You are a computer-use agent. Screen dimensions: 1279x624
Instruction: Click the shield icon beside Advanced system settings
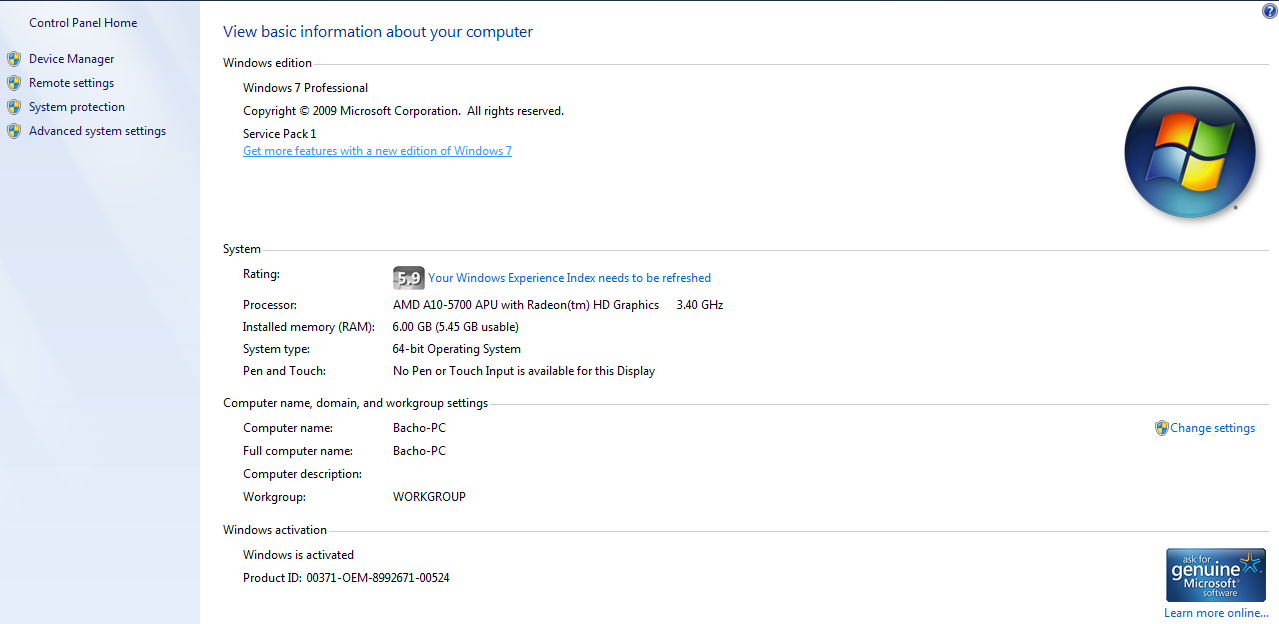(x=14, y=131)
